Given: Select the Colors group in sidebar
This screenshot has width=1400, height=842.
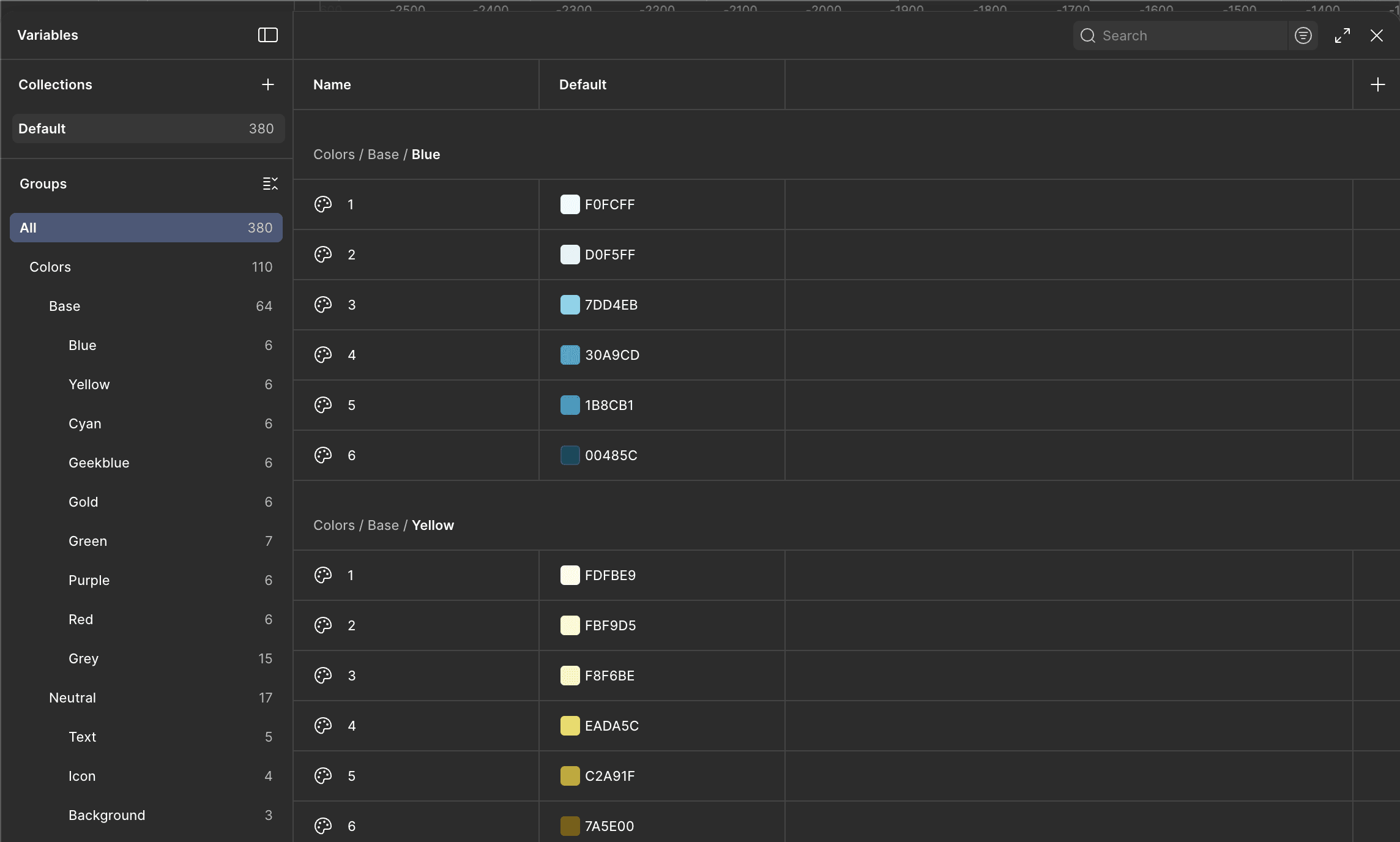Looking at the screenshot, I should click(x=50, y=267).
